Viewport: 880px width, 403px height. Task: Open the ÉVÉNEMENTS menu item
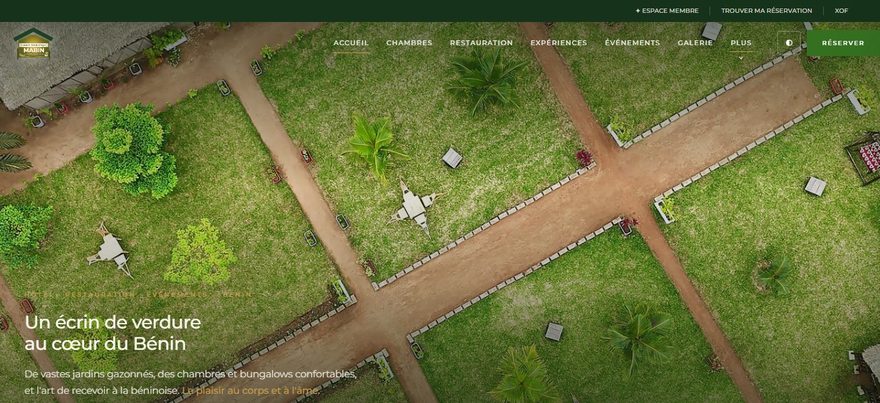tap(632, 43)
